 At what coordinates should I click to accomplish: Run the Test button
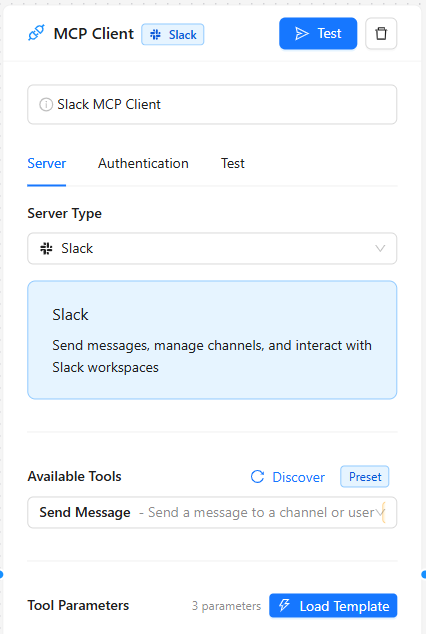click(318, 34)
